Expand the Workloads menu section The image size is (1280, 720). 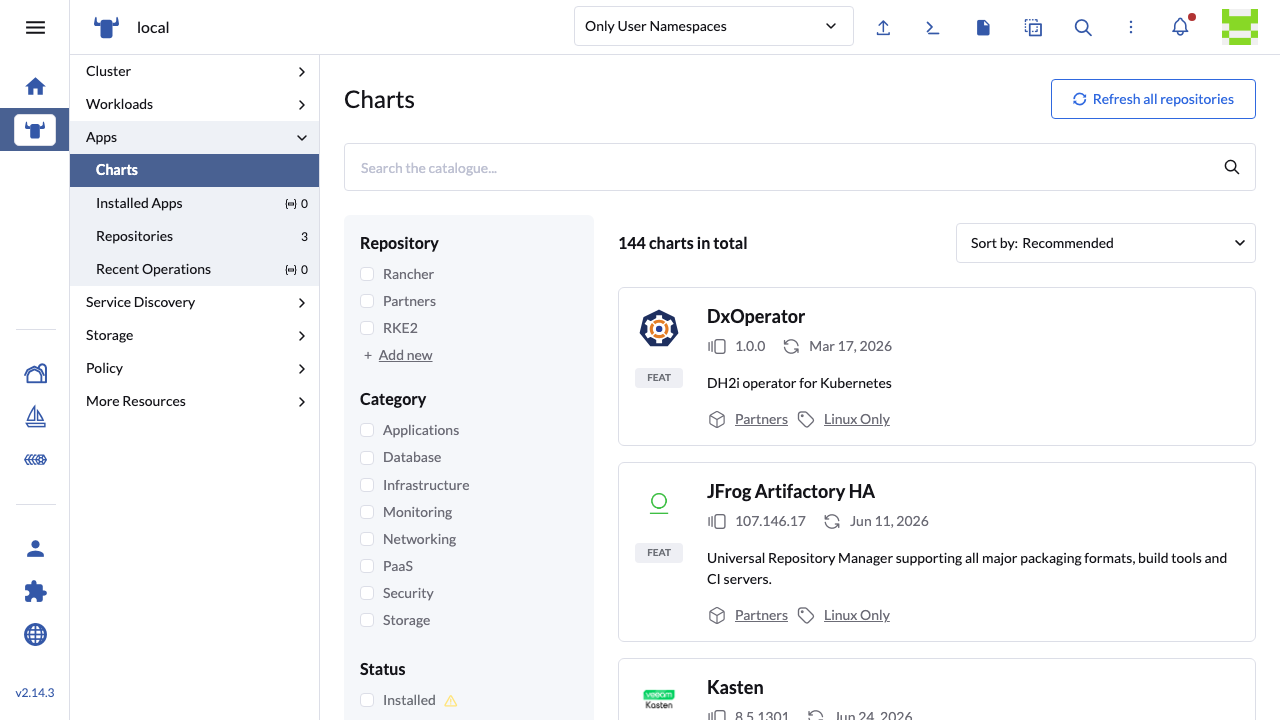[x=194, y=104]
